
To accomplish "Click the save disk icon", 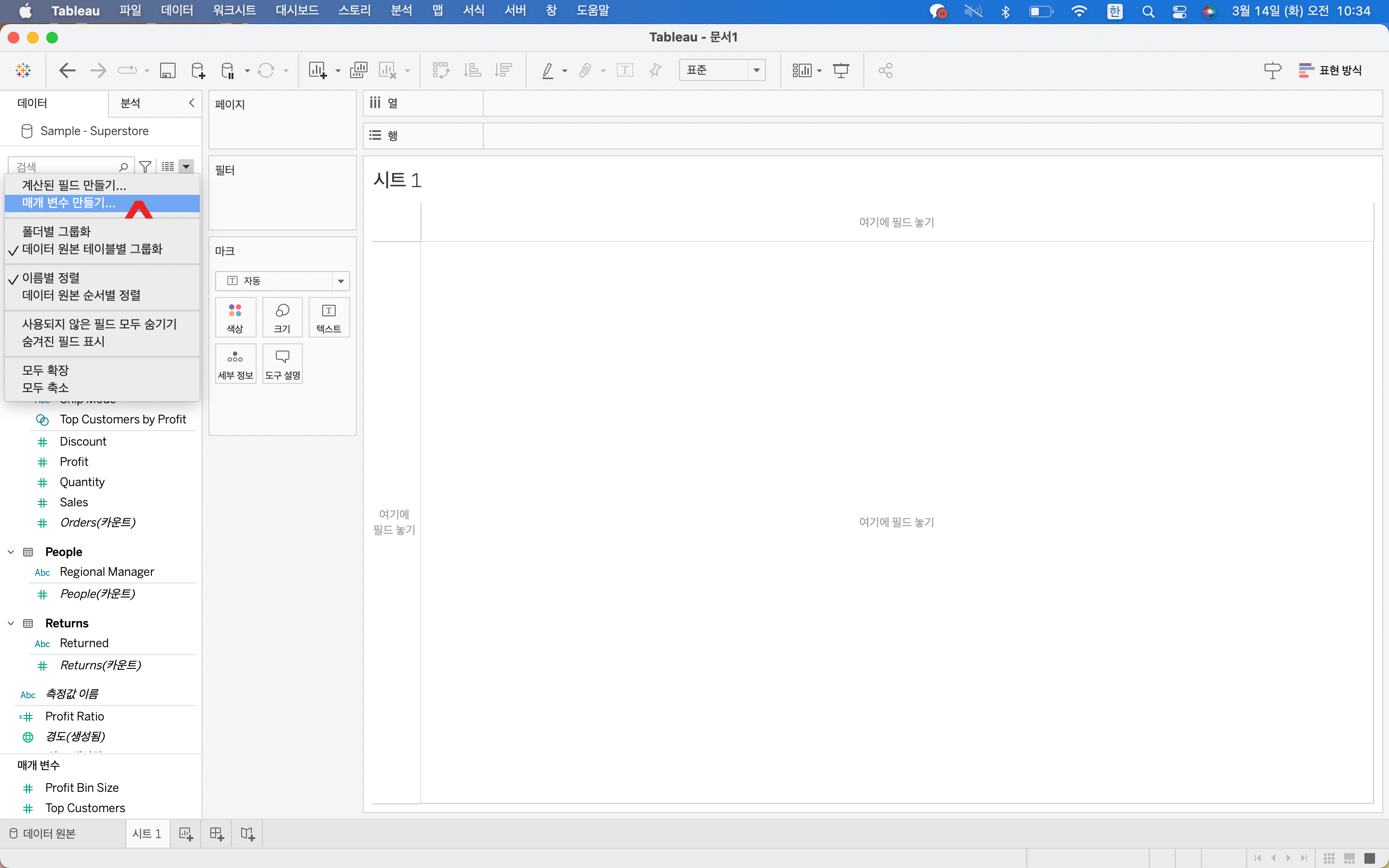I will pos(167,70).
